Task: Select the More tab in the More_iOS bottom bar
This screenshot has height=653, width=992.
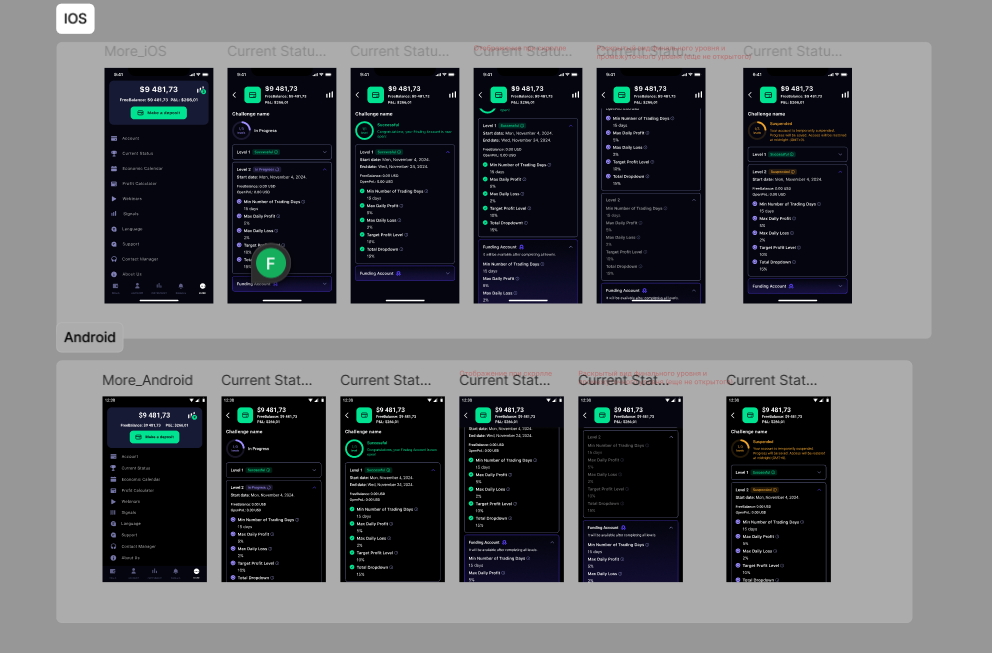Action: [201, 286]
